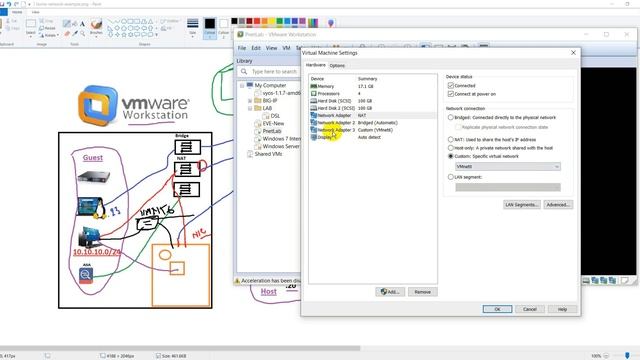The image size is (640, 360).
Task: Click the Undo arrow in Paint title bar
Action: pos(9,4)
